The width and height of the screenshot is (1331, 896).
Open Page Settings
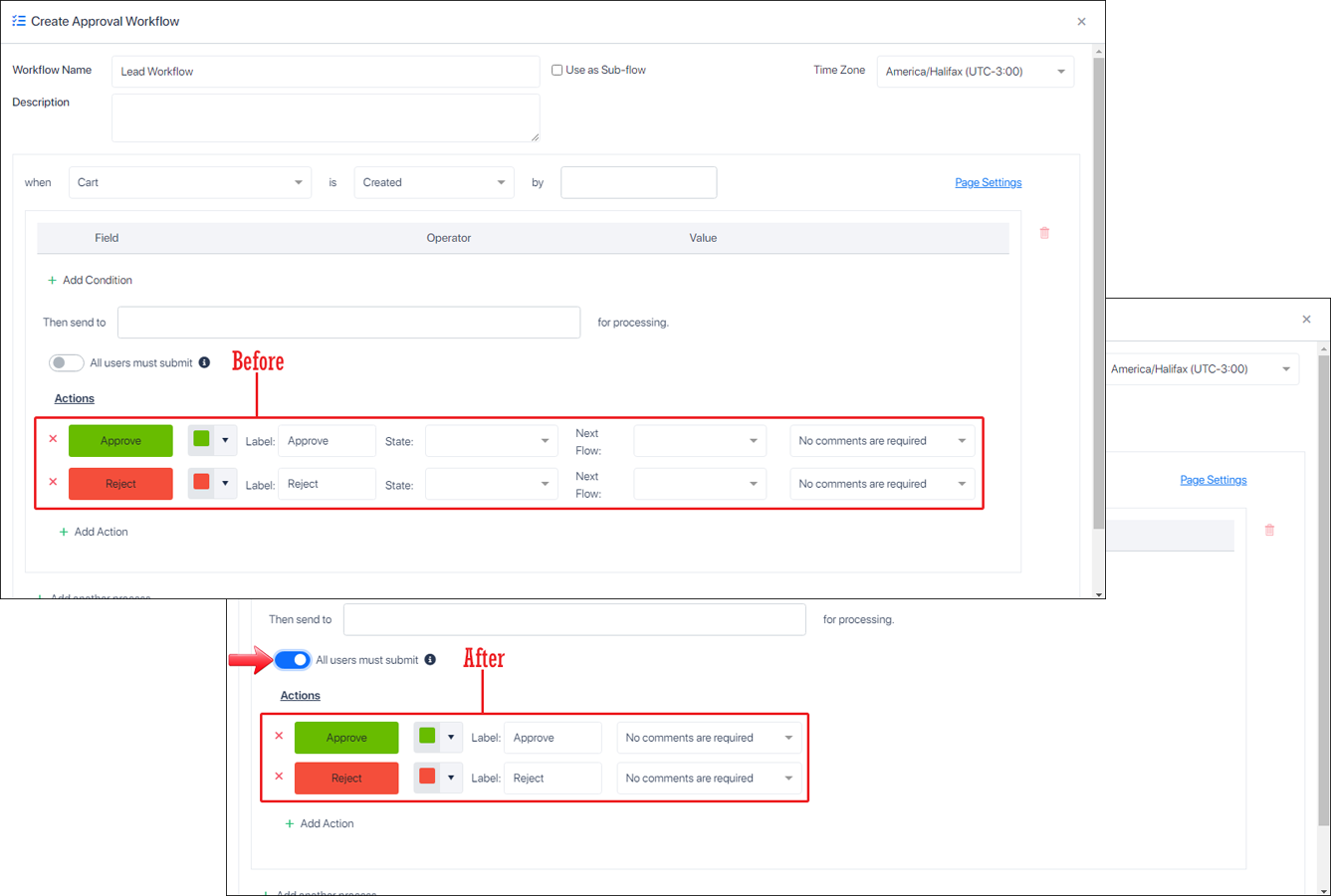tap(988, 182)
